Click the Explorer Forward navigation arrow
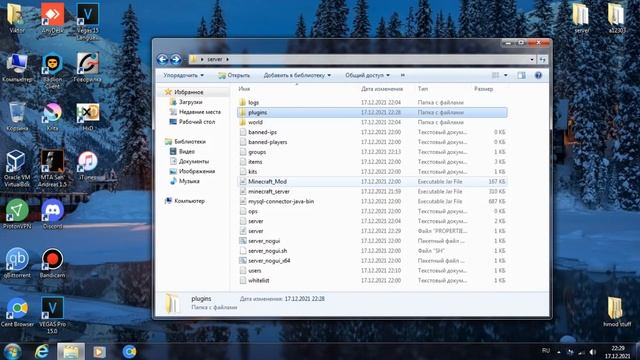Image resolution: width=640 pixels, height=360 pixels. pos(176,60)
